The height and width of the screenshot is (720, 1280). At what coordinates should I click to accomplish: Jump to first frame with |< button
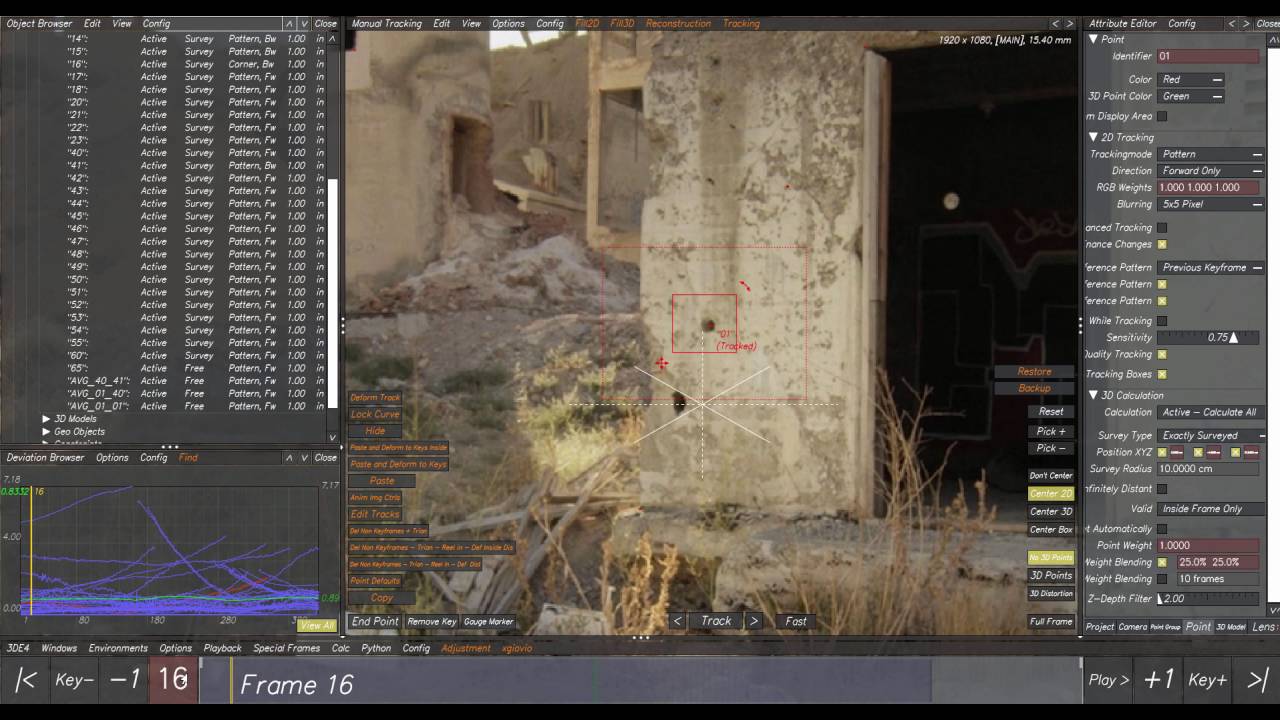pos(26,680)
